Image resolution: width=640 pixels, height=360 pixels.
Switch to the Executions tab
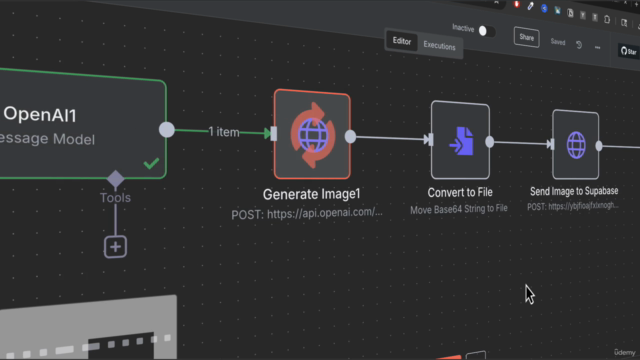point(439,46)
